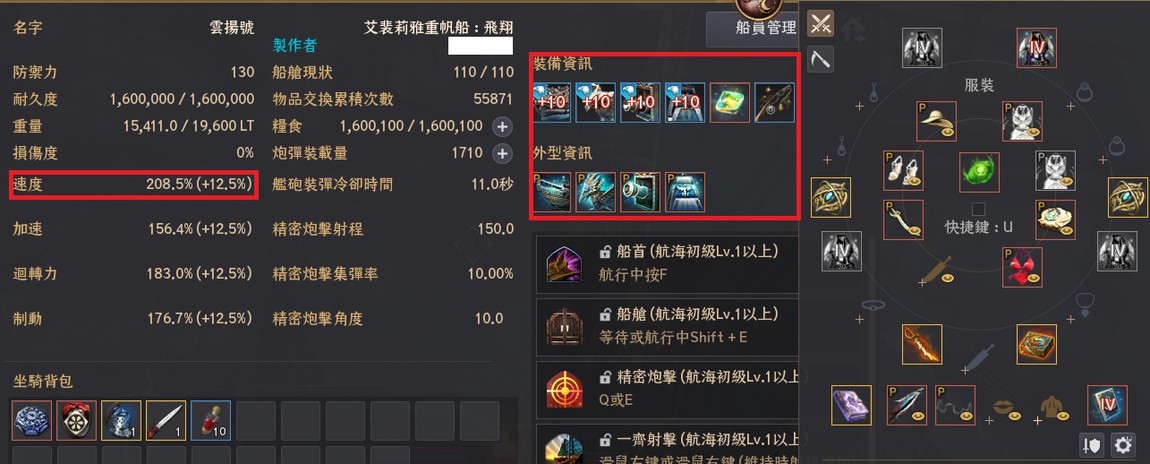Viewport: 1150px width, 464px height.
Task: Select the flaming sword main weapon slot
Action: point(922,344)
